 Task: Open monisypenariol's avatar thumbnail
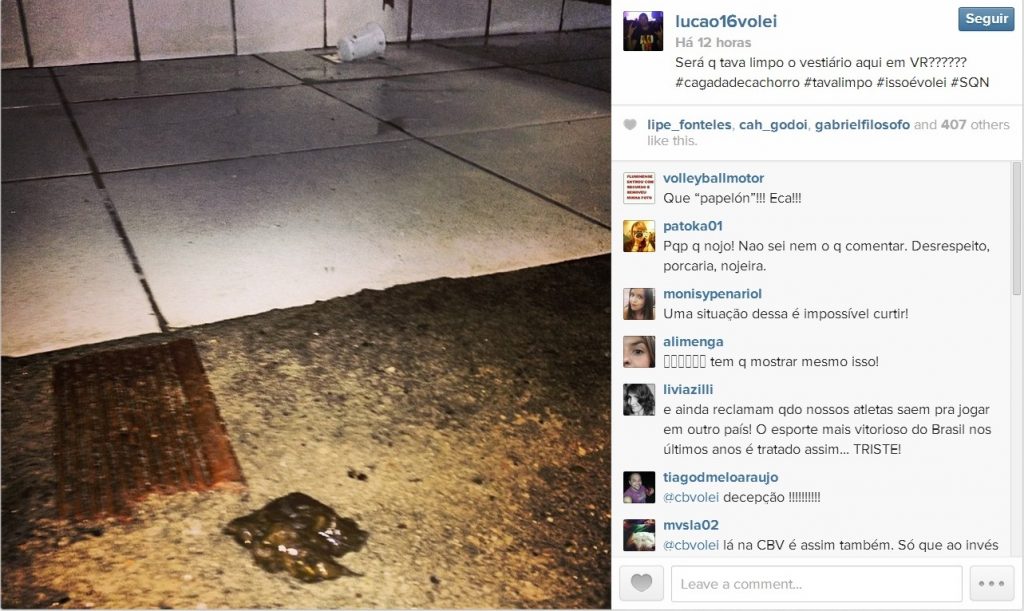click(x=639, y=304)
